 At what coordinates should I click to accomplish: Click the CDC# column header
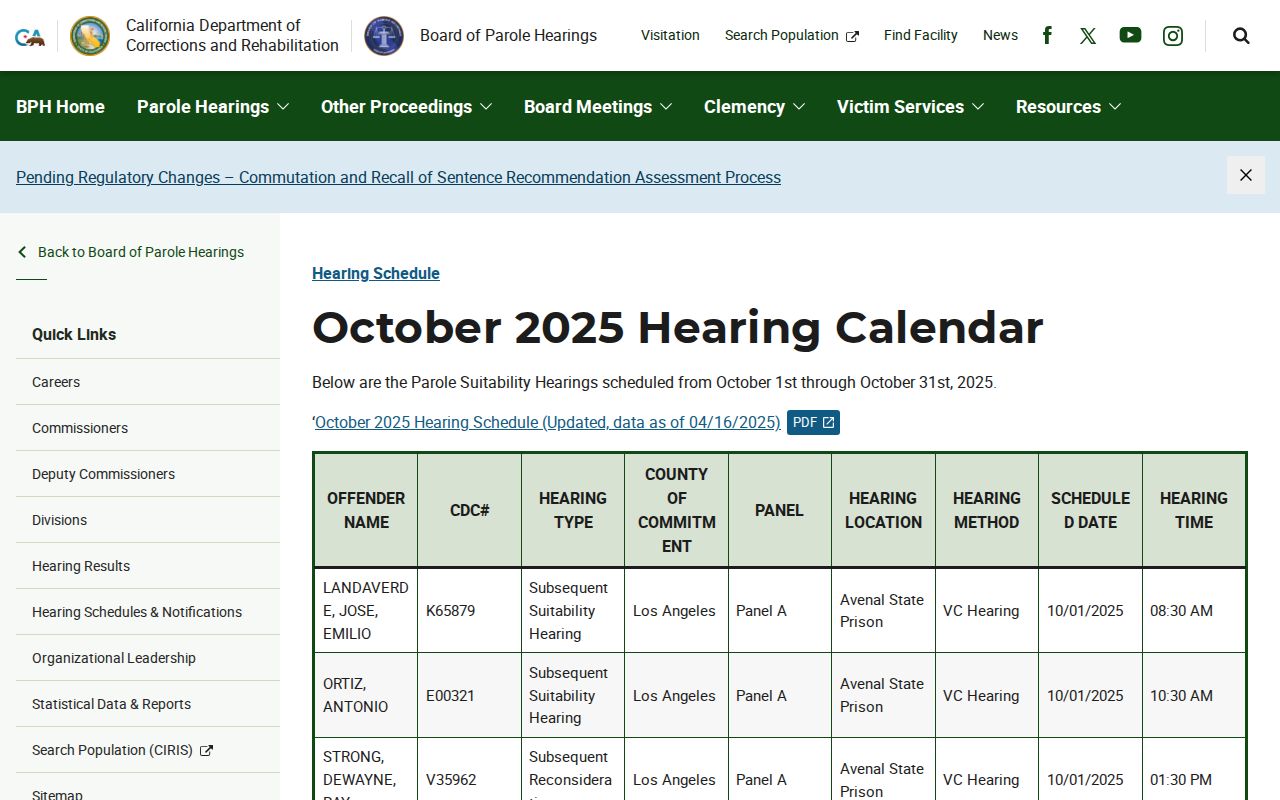(x=469, y=510)
